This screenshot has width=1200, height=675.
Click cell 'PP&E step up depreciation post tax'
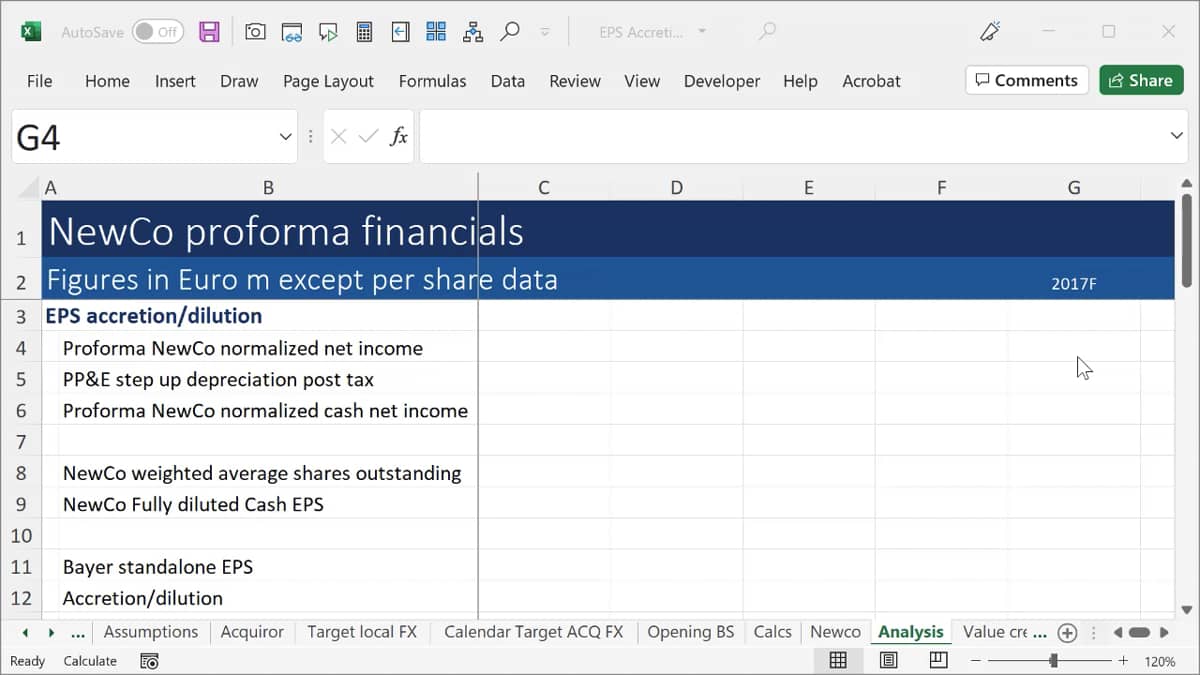[218, 379]
